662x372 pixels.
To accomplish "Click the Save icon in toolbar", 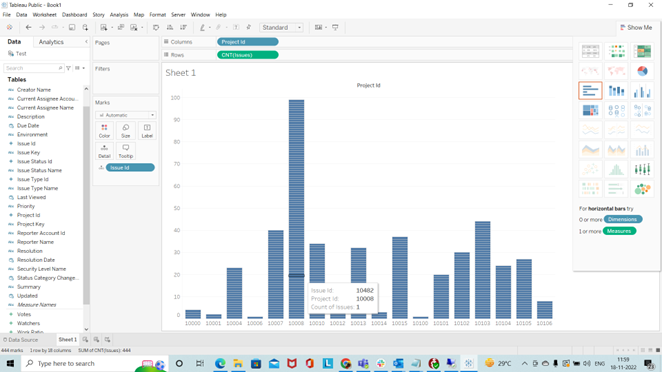I will (72, 27).
